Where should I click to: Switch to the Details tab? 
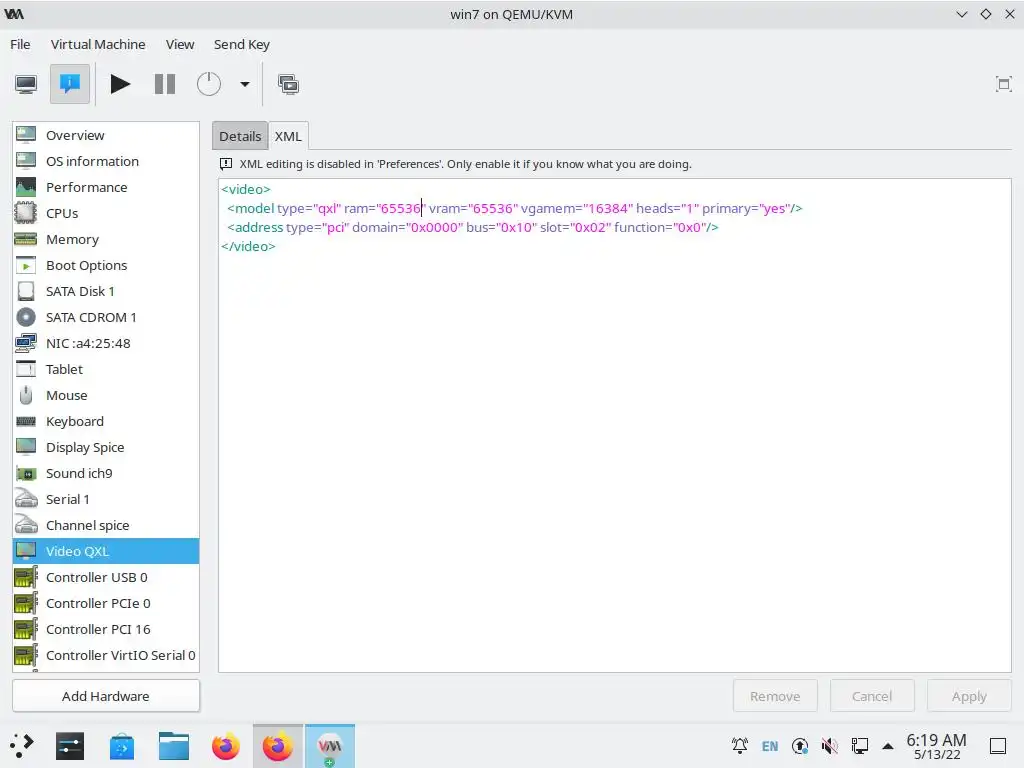(x=240, y=136)
